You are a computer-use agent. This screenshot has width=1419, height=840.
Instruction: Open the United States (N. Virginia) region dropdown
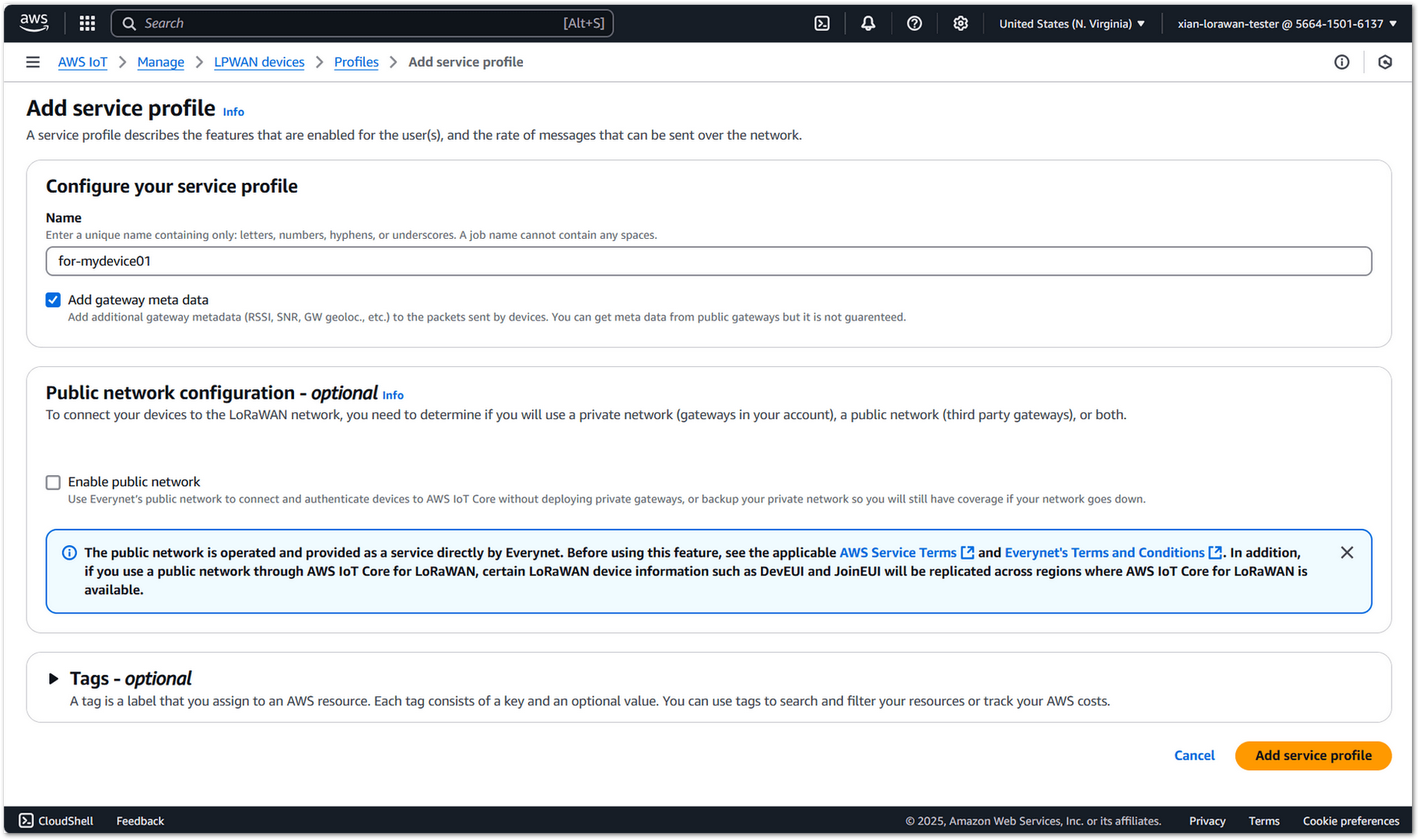[x=1071, y=23]
